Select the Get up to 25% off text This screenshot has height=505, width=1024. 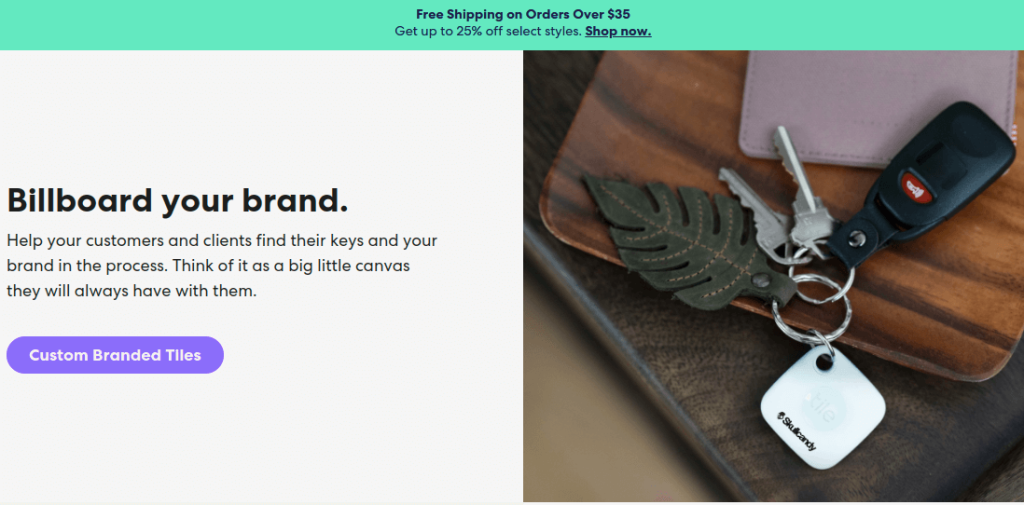click(x=488, y=31)
